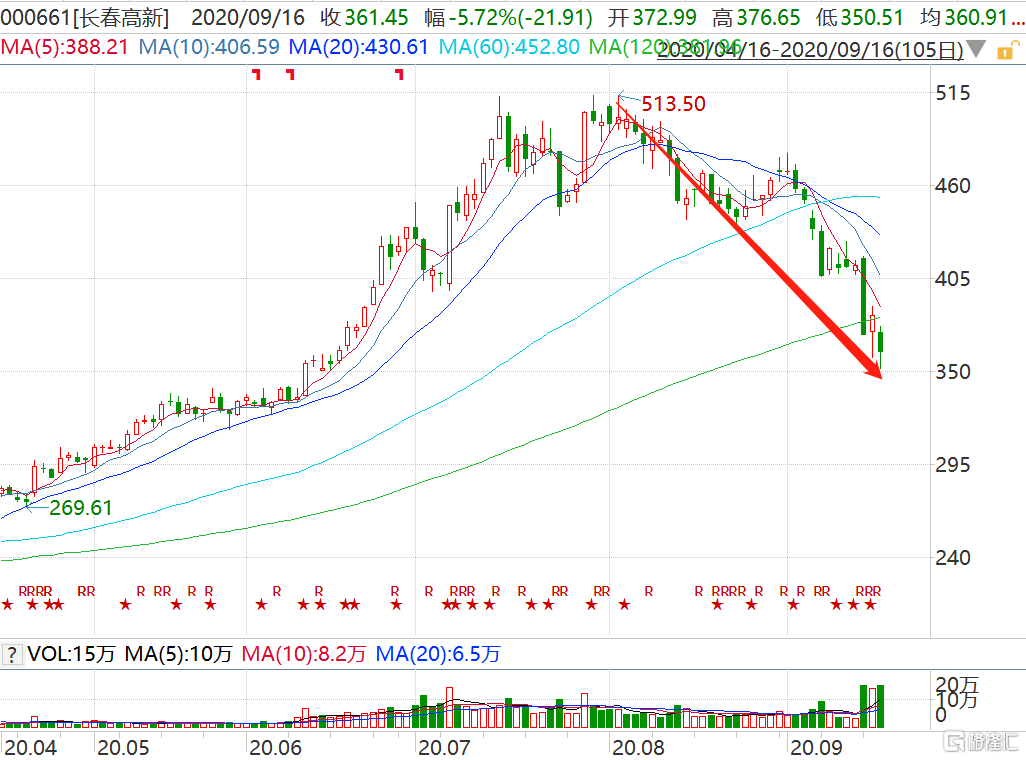Click the 269.61 low price label
1026x760 pixels.
click(x=80, y=508)
